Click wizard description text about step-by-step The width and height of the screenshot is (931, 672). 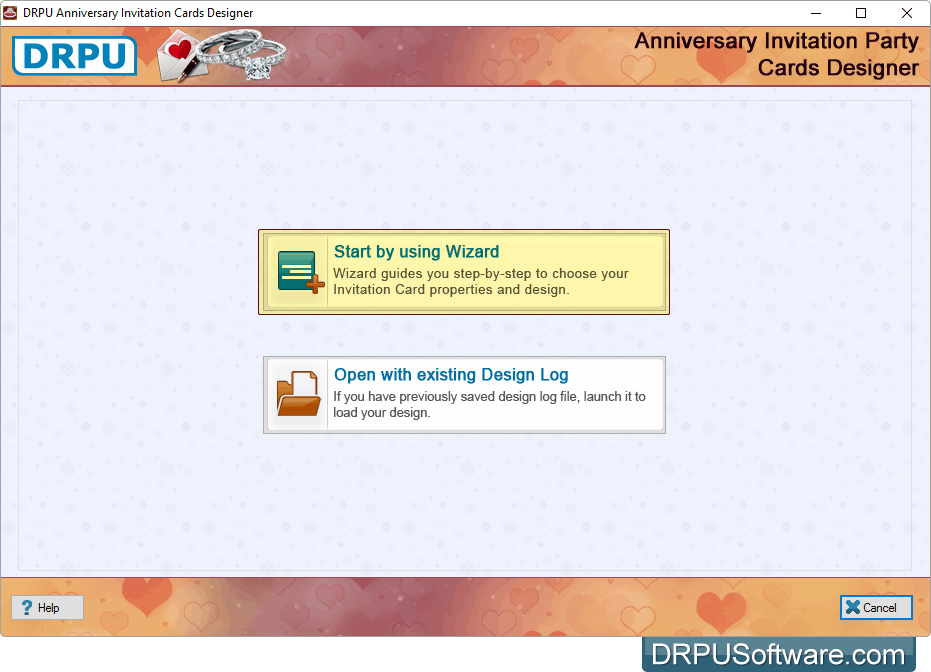[x=480, y=281]
